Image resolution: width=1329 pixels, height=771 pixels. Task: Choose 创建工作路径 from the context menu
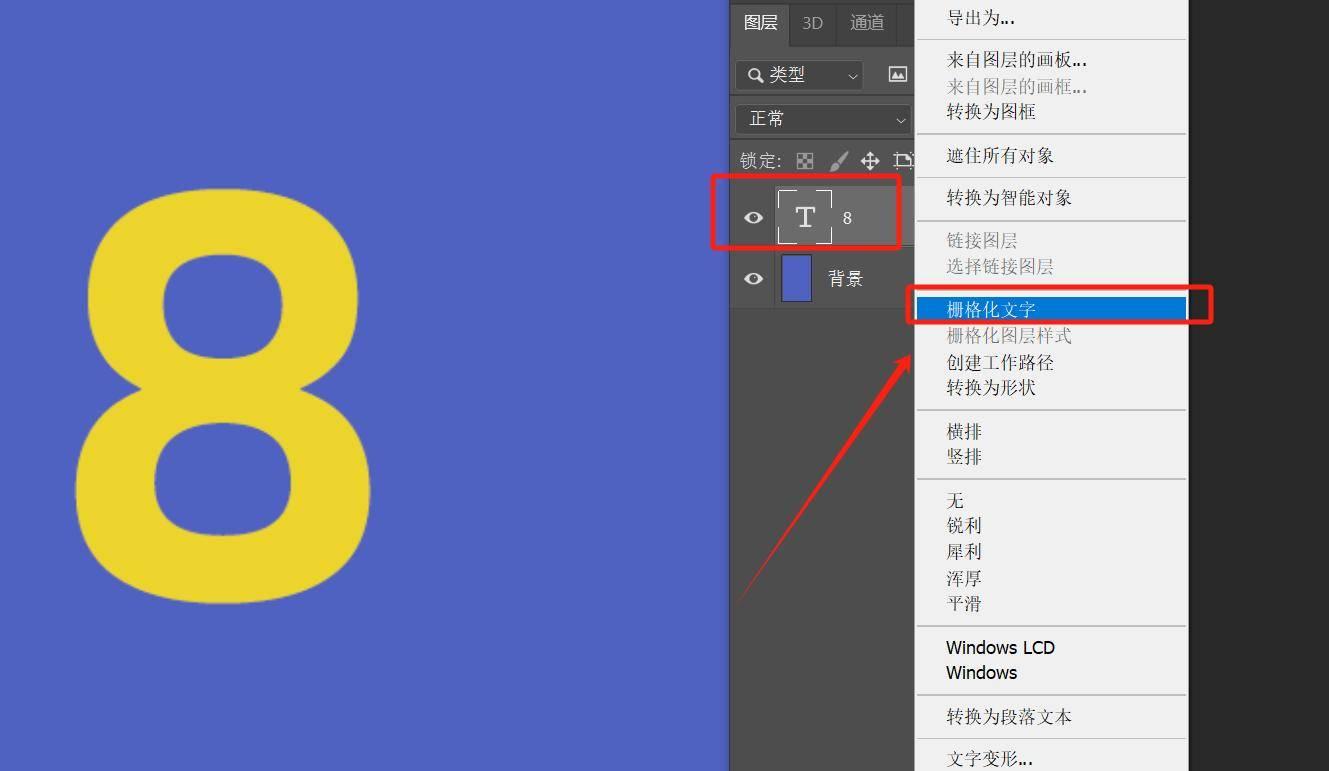pyautogui.click(x=1000, y=362)
